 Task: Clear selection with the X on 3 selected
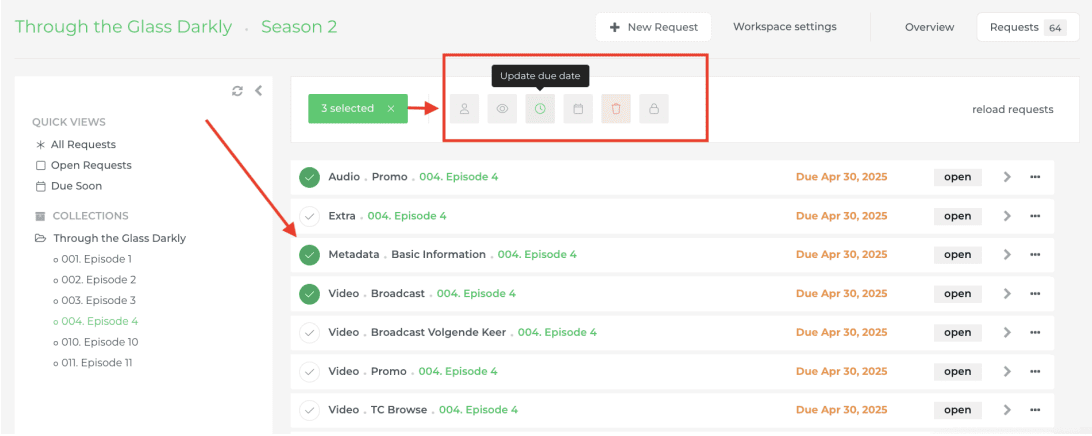pyautogui.click(x=391, y=109)
